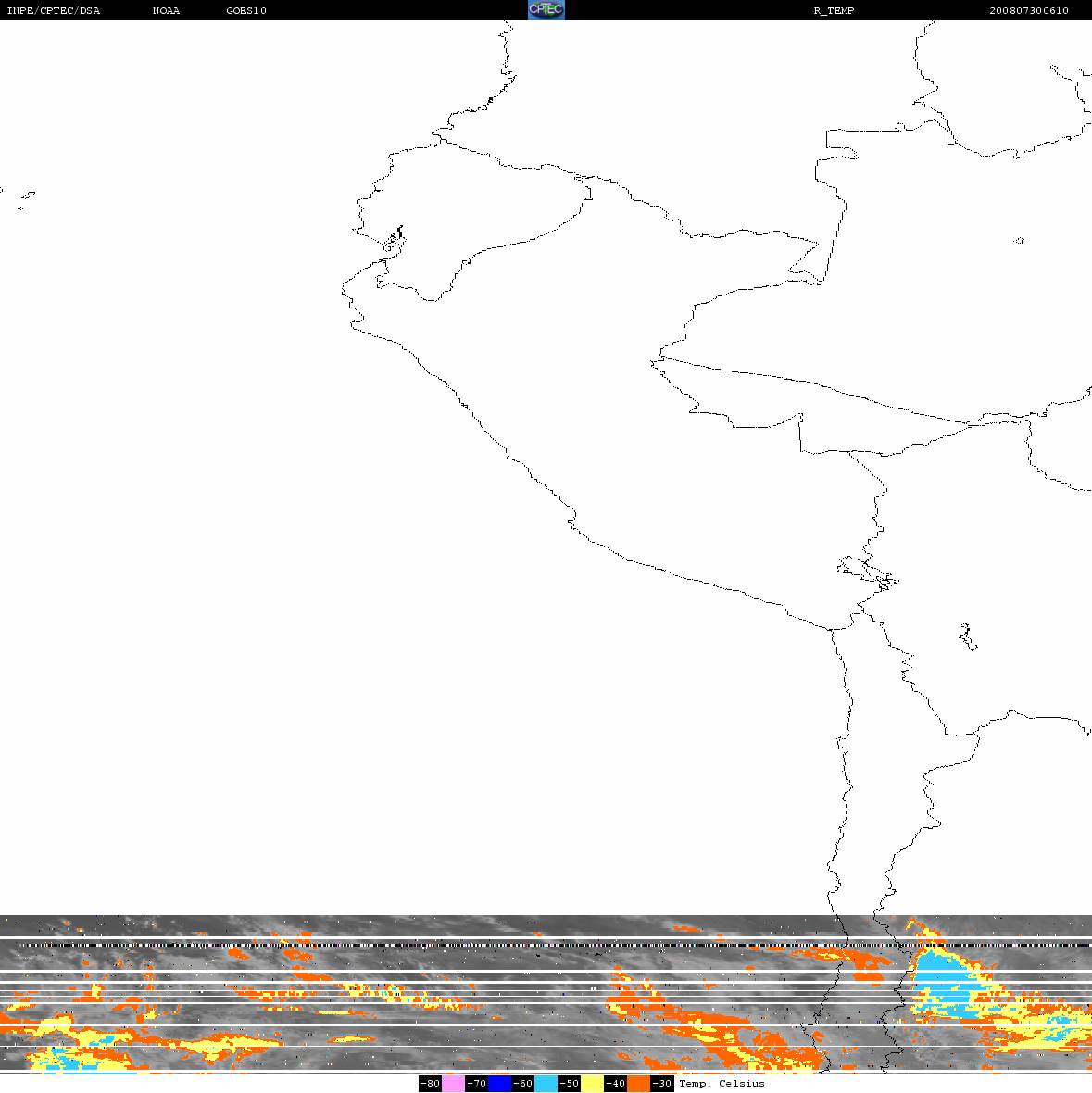1092x1093 pixels.
Task: Select the -30 legend value
Action: pyautogui.click(x=662, y=1083)
